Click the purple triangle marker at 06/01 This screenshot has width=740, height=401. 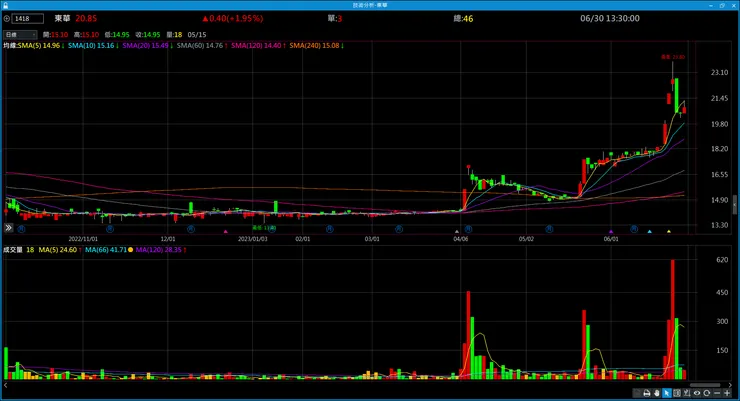pos(611,232)
